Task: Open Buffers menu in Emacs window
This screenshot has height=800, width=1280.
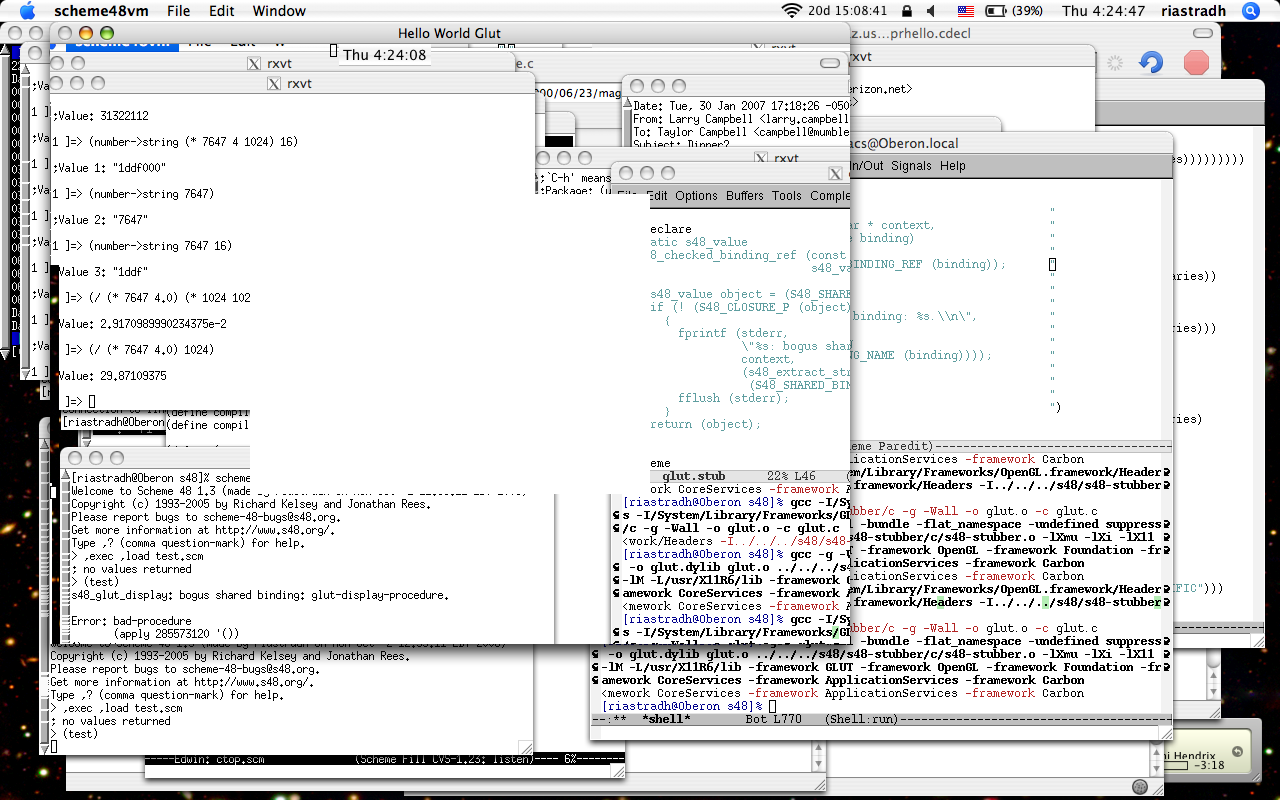Action: (745, 196)
